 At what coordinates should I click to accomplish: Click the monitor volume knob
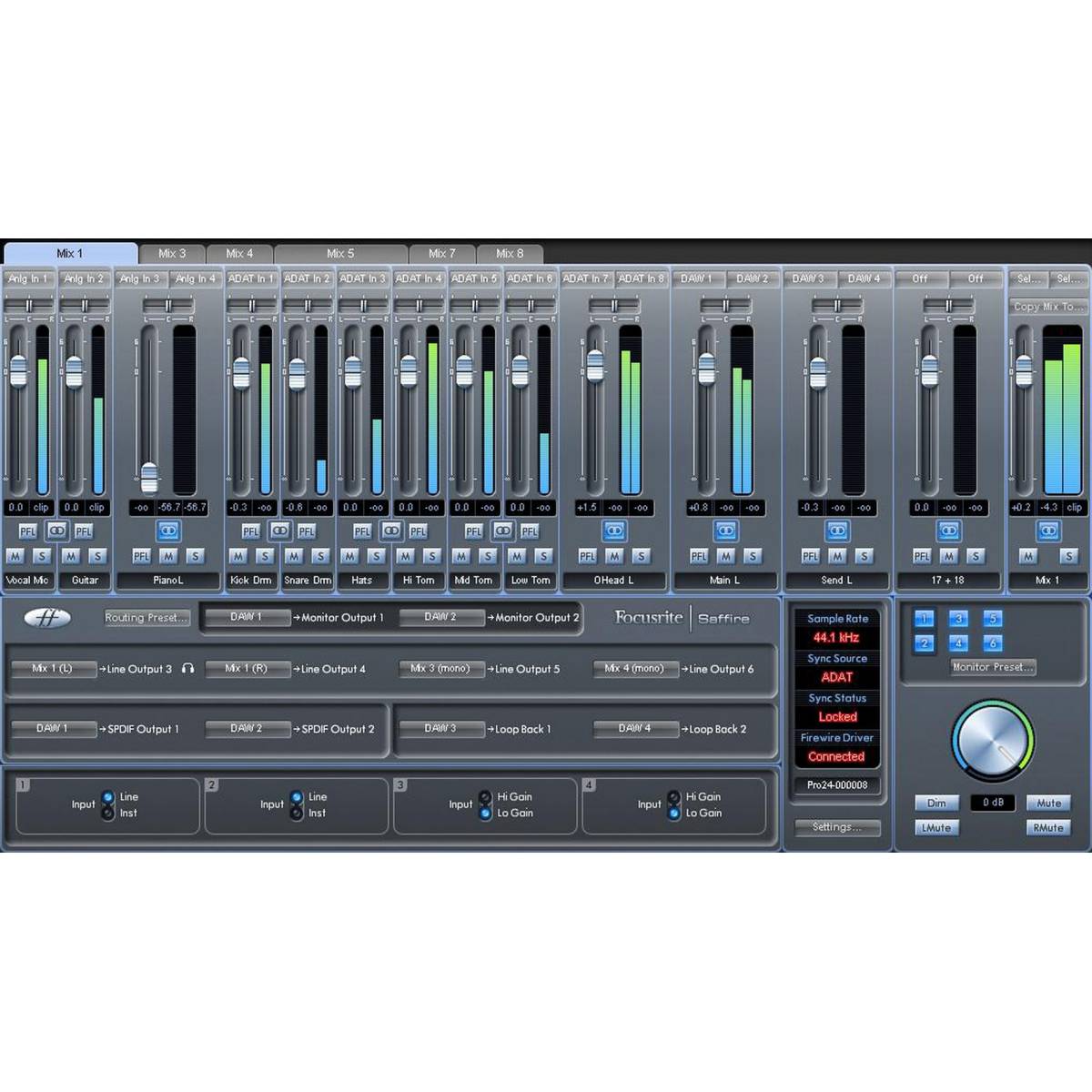pos(993,741)
